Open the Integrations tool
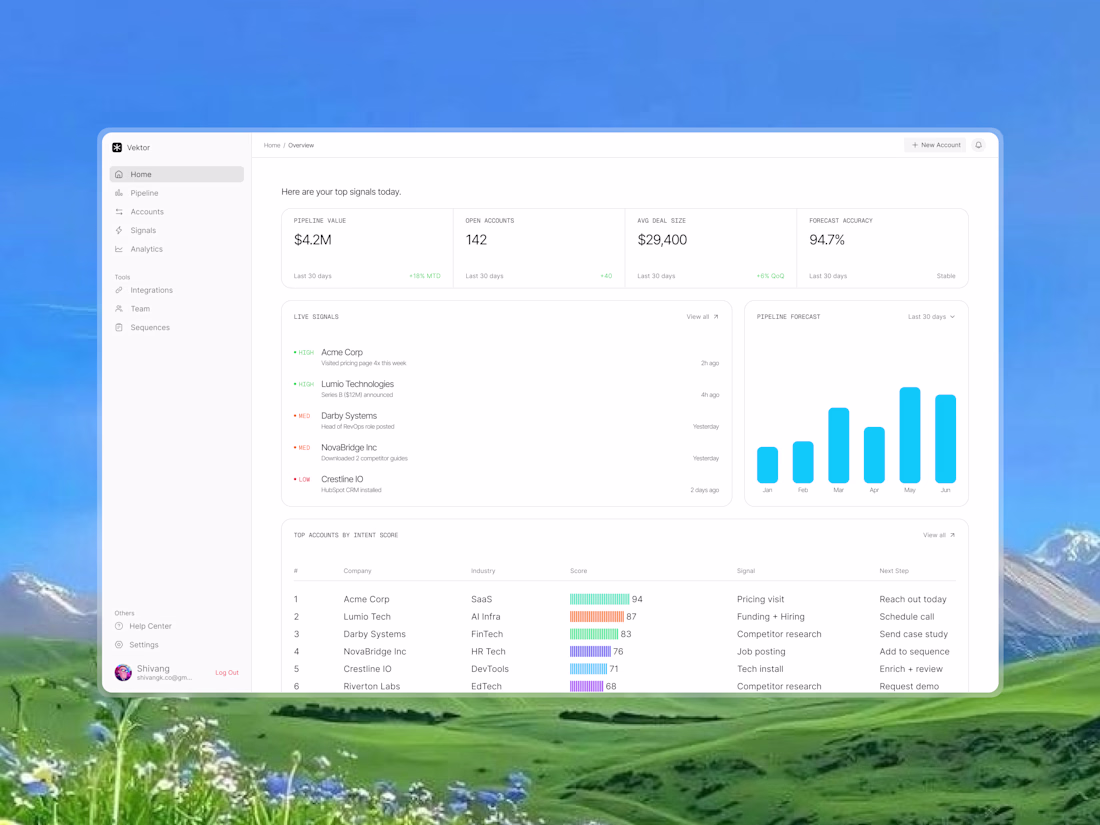This screenshot has width=1100, height=825. pyautogui.click(x=177, y=290)
